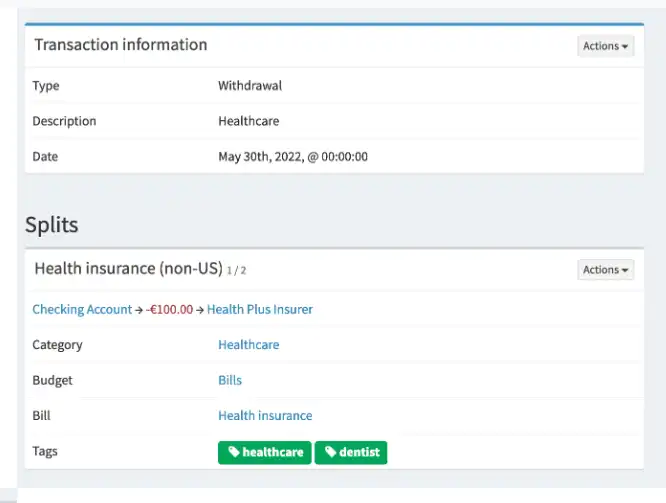Expand Actions menu for Health insurance split
This screenshot has width=666, height=503.
tap(606, 270)
